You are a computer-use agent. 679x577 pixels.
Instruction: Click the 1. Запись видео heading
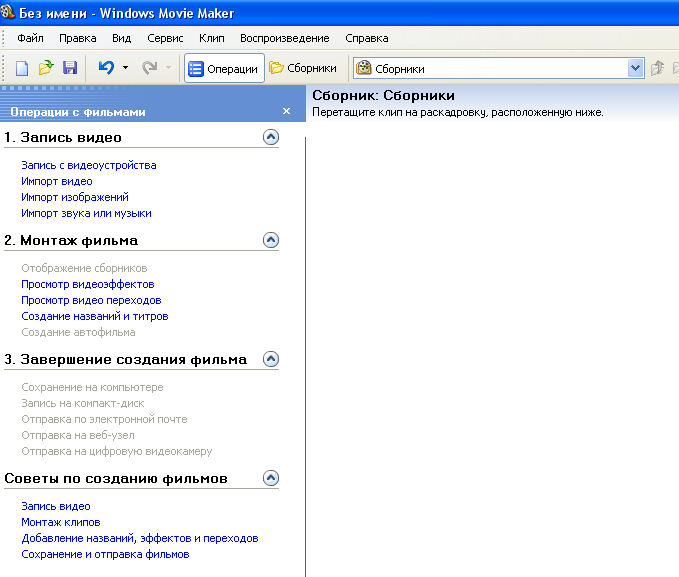63,137
